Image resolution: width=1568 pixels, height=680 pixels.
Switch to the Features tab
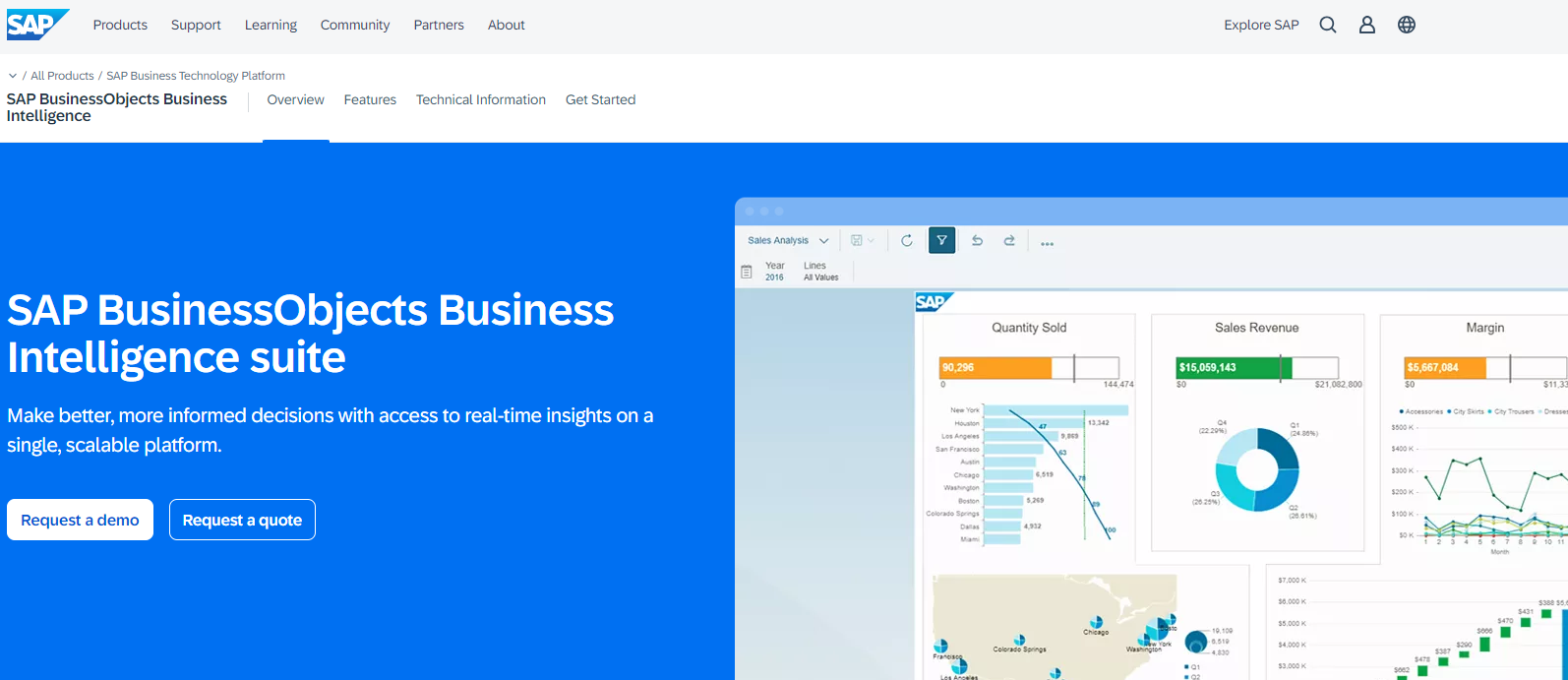click(x=370, y=99)
